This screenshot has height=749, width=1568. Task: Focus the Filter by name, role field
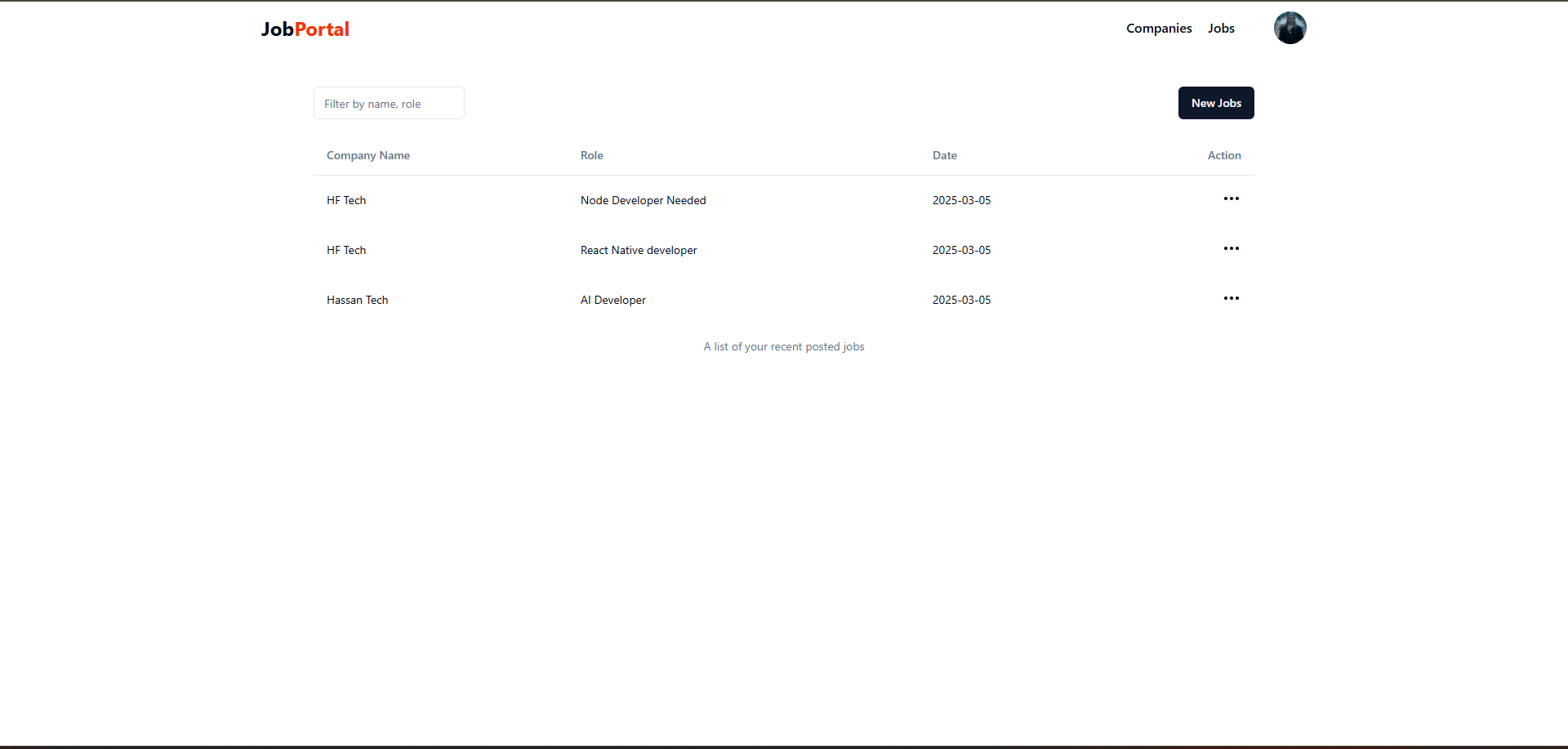(389, 103)
